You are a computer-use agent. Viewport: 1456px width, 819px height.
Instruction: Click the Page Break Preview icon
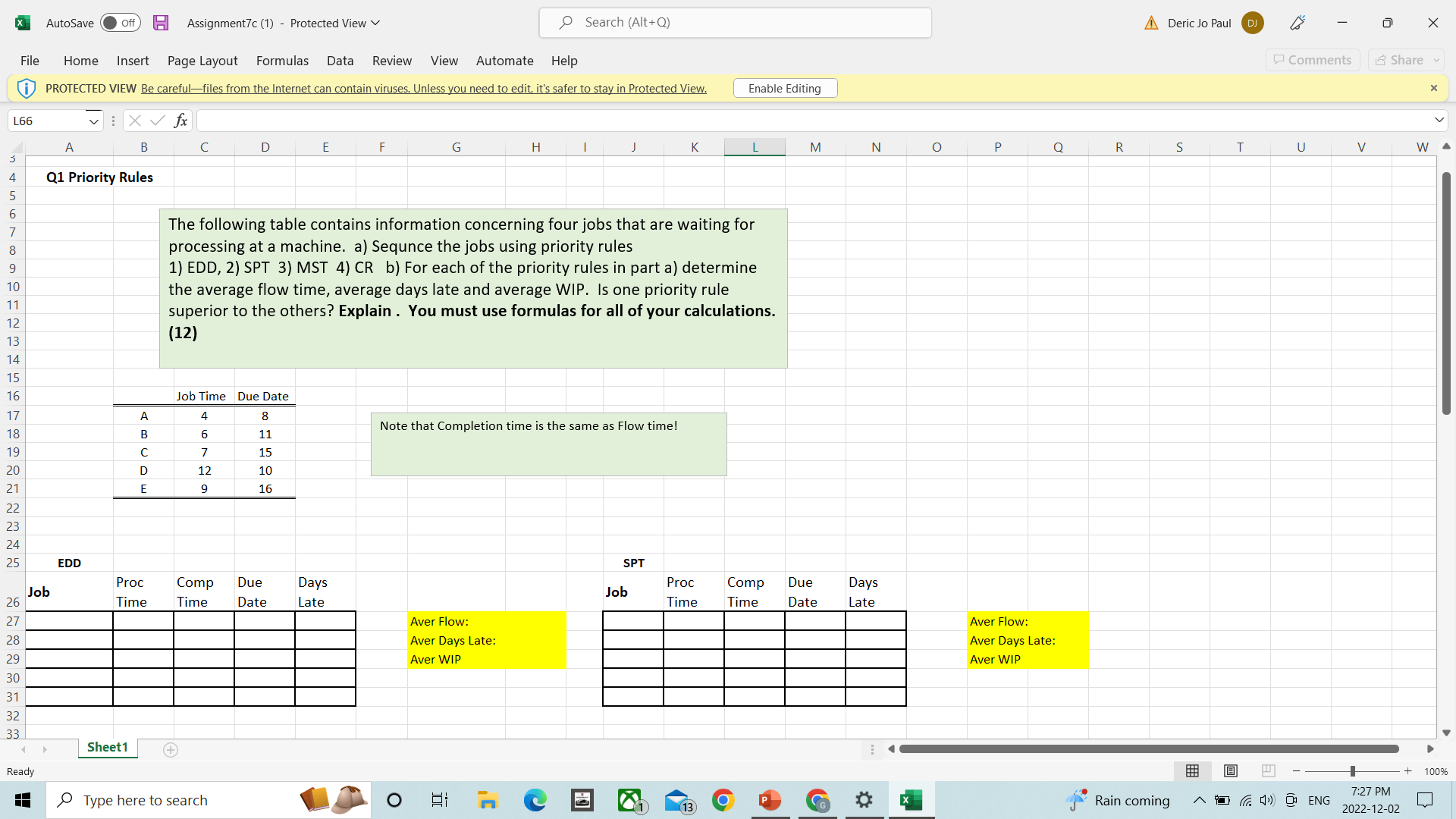(1269, 770)
